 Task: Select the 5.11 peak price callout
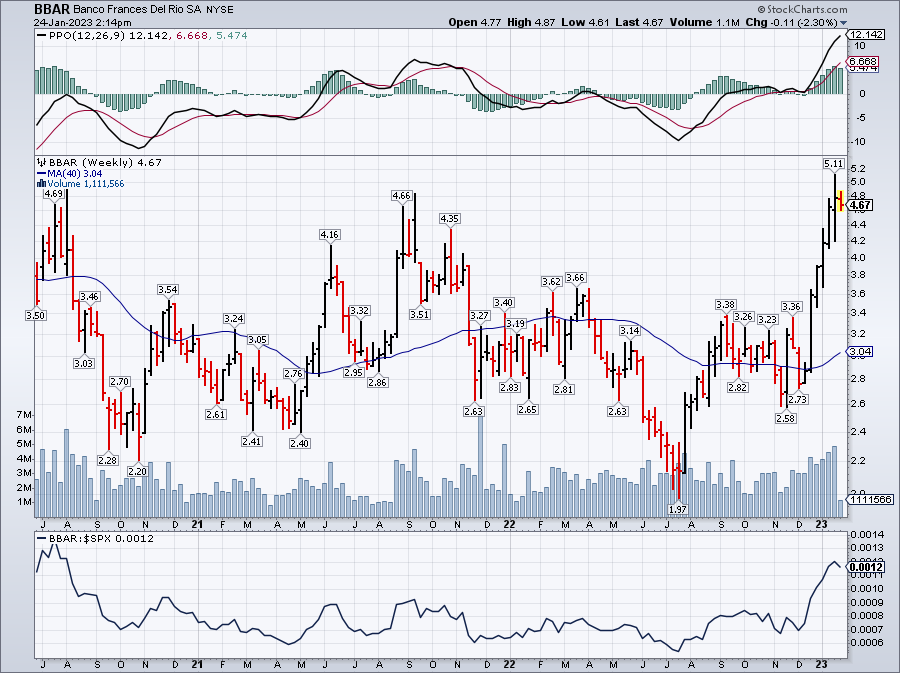tap(832, 162)
